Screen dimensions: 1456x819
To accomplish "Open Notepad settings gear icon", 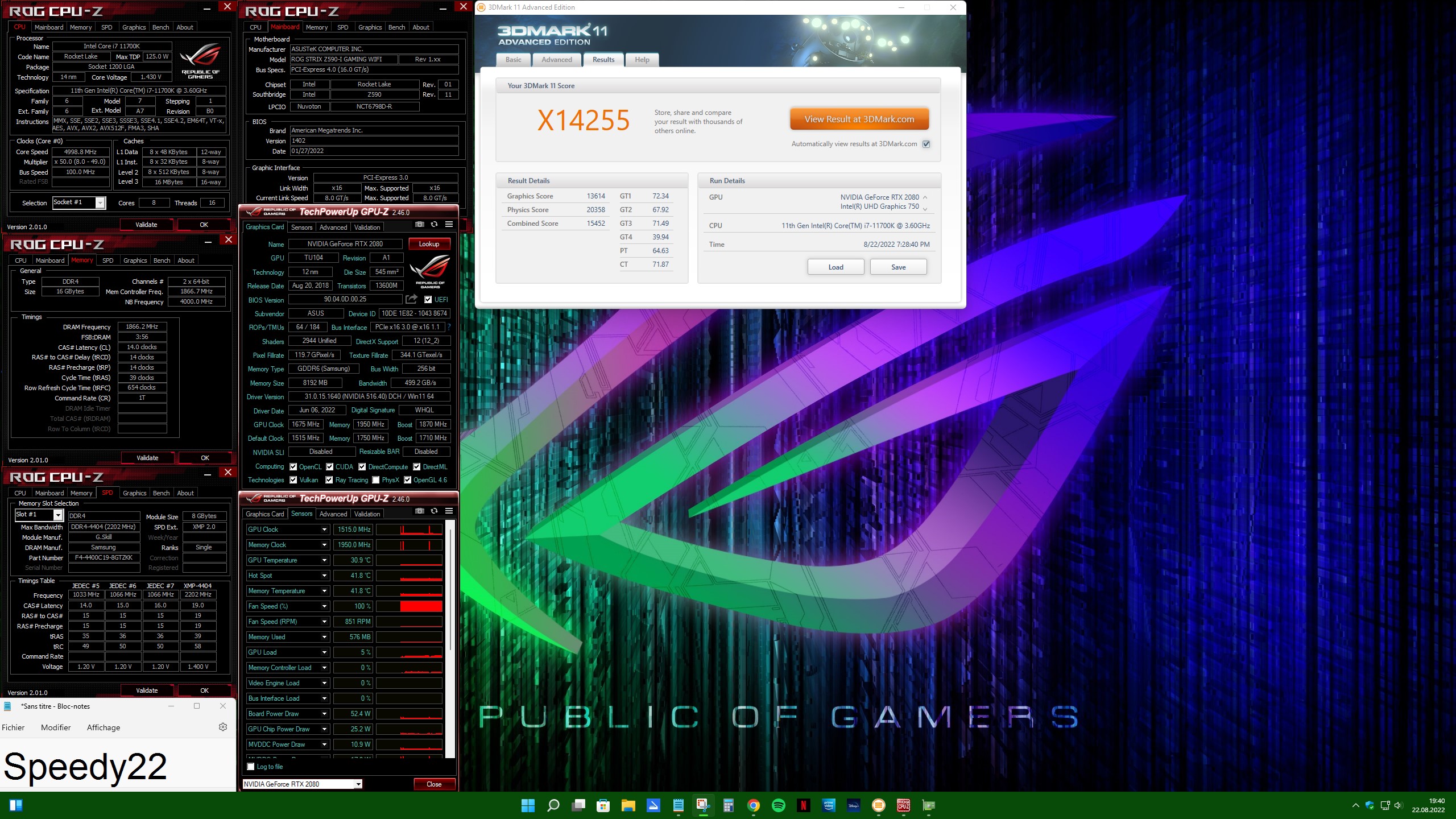I will (x=223, y=727).
